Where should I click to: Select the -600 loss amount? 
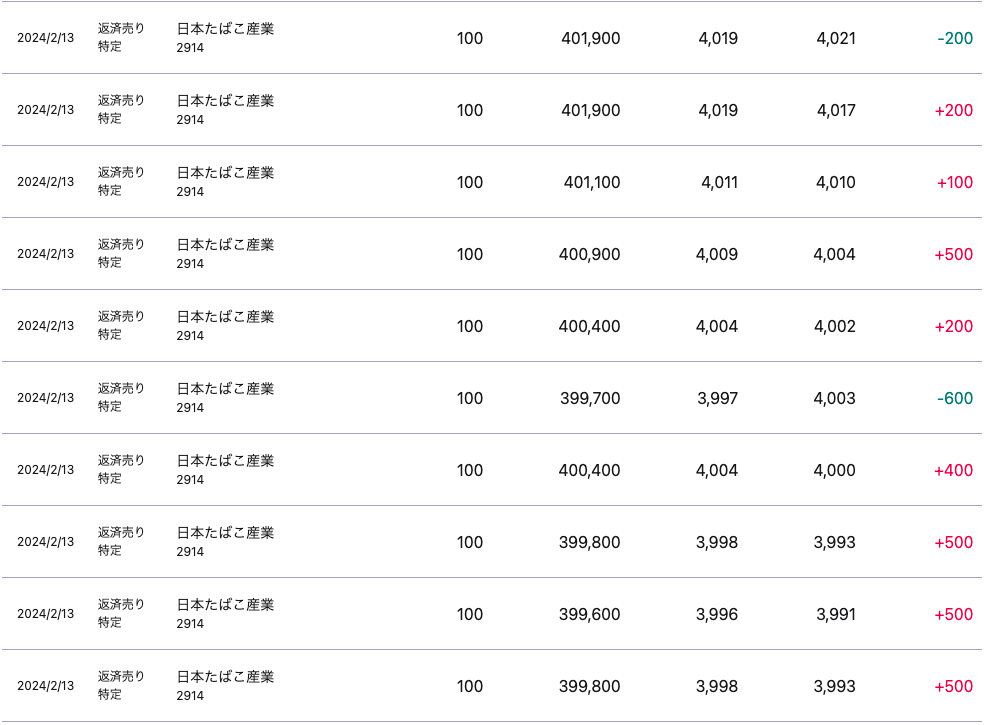(955, 399)
